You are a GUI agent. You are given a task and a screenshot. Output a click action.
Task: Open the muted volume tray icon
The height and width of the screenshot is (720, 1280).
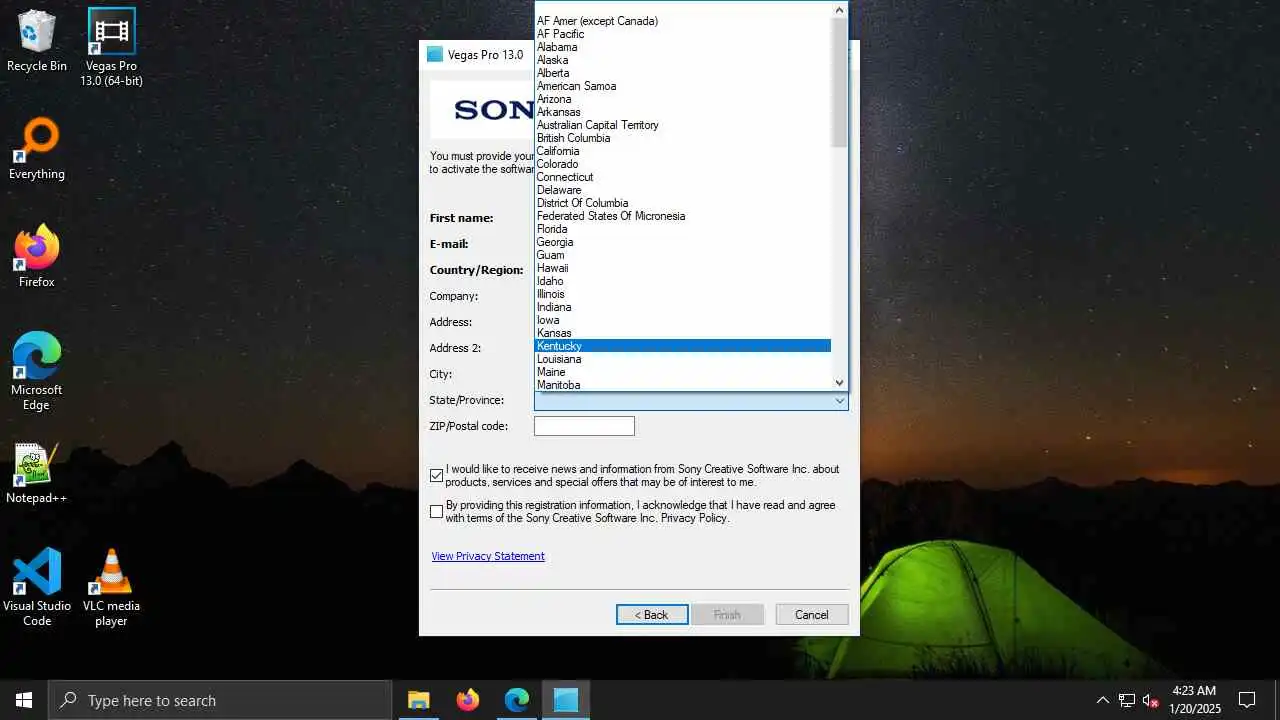click(1151, 700)
